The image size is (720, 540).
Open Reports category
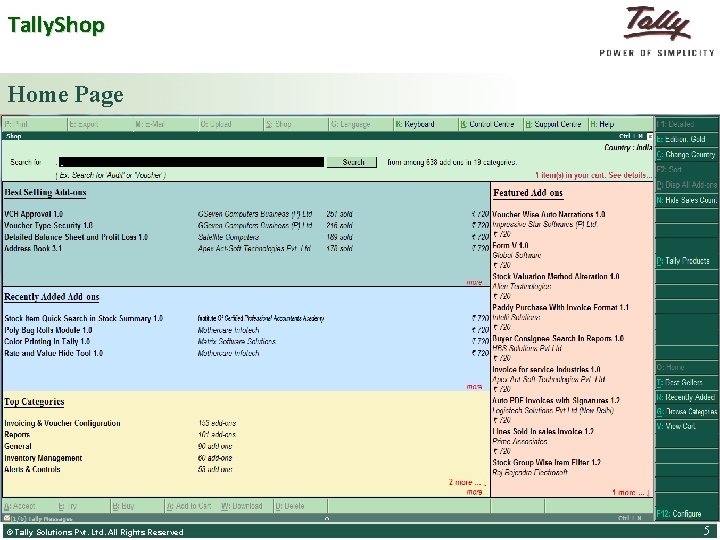17,434
